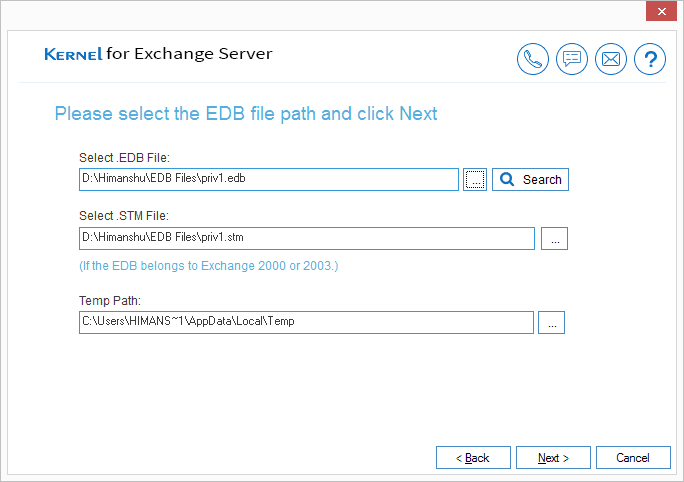Click the phone support icon
The width and height of the screenshot is (684, 482).
pyautogui.click(x=533, y=59)
